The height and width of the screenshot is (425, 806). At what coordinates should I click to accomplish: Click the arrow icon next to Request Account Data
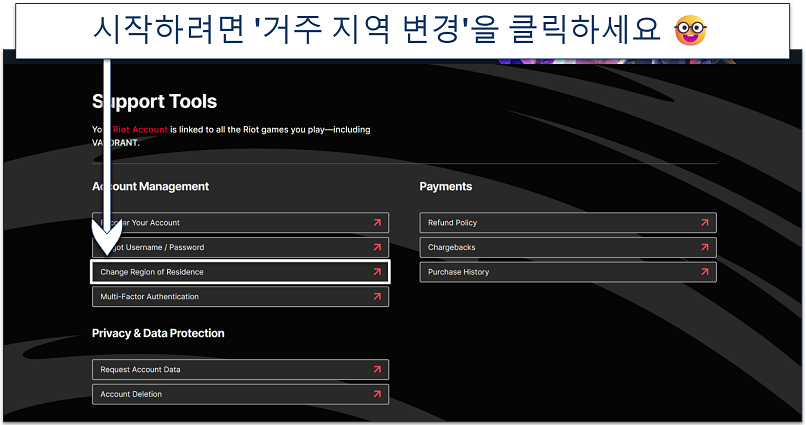[377, 370]
